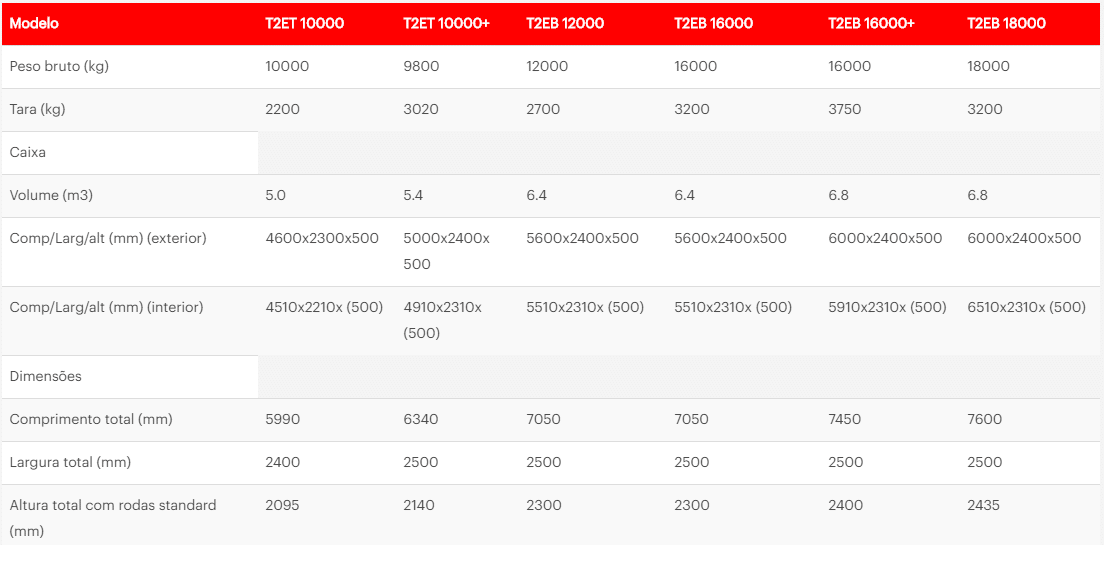Click Tara '3200' under T2EB 18000

(x=985, y=109)
